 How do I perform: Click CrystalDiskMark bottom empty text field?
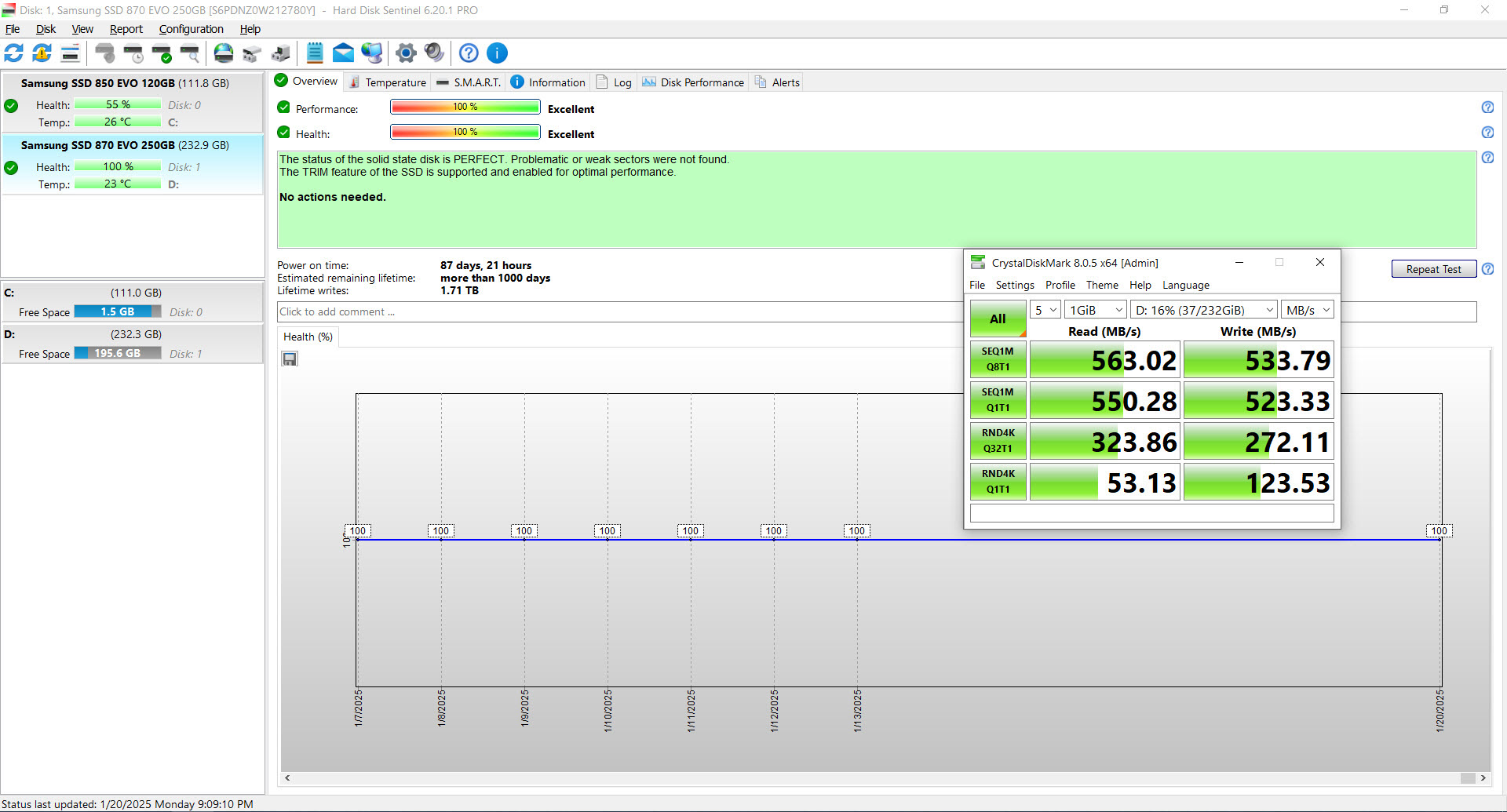tap(1151, 513)
